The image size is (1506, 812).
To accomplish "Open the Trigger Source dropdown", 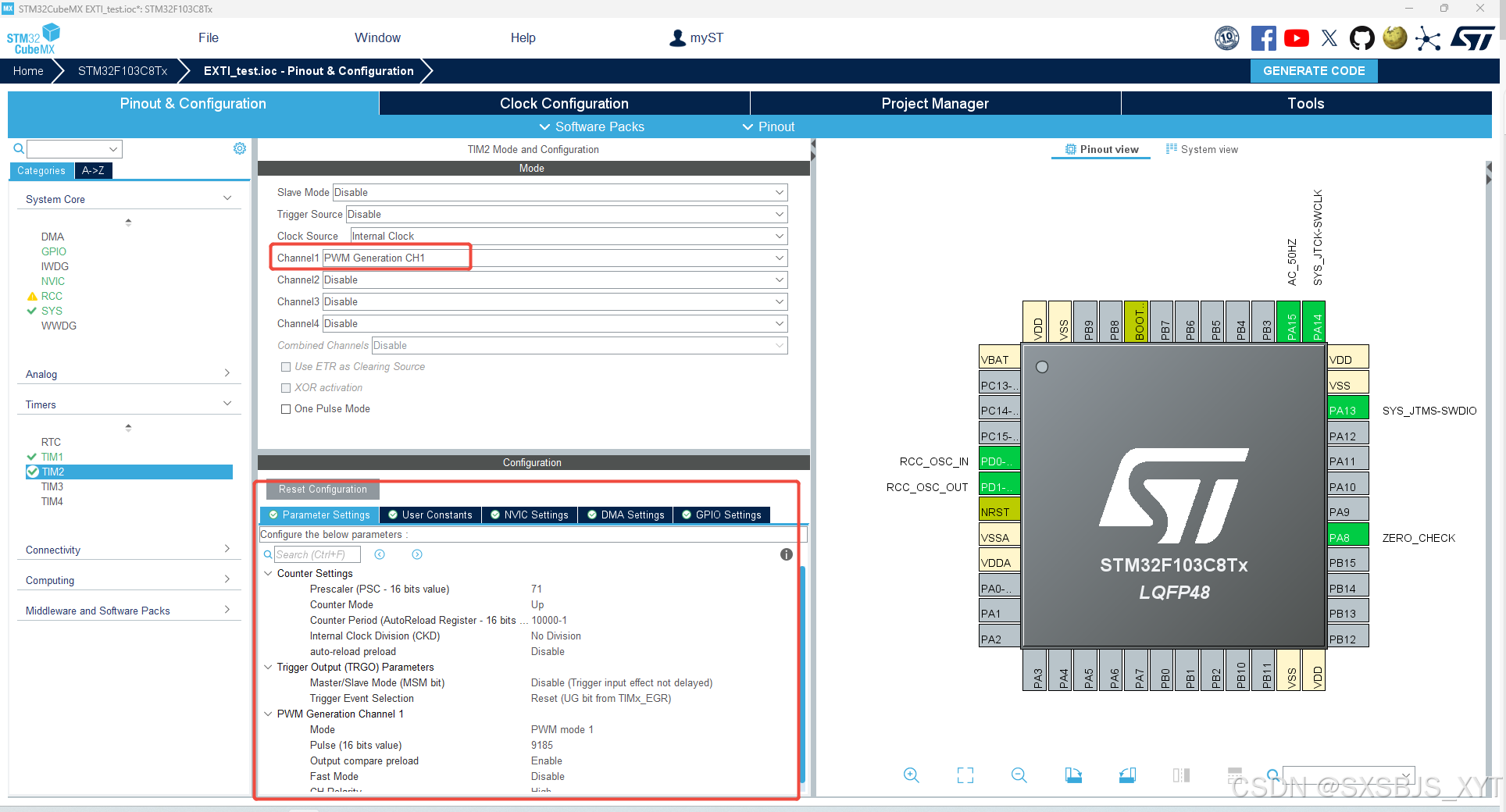I will pos(566,214).
